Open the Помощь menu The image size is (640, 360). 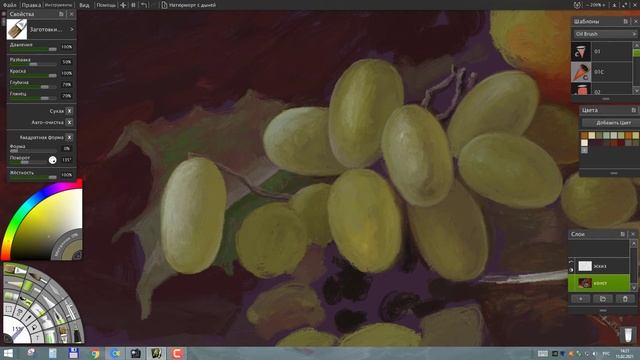point(106,5)
